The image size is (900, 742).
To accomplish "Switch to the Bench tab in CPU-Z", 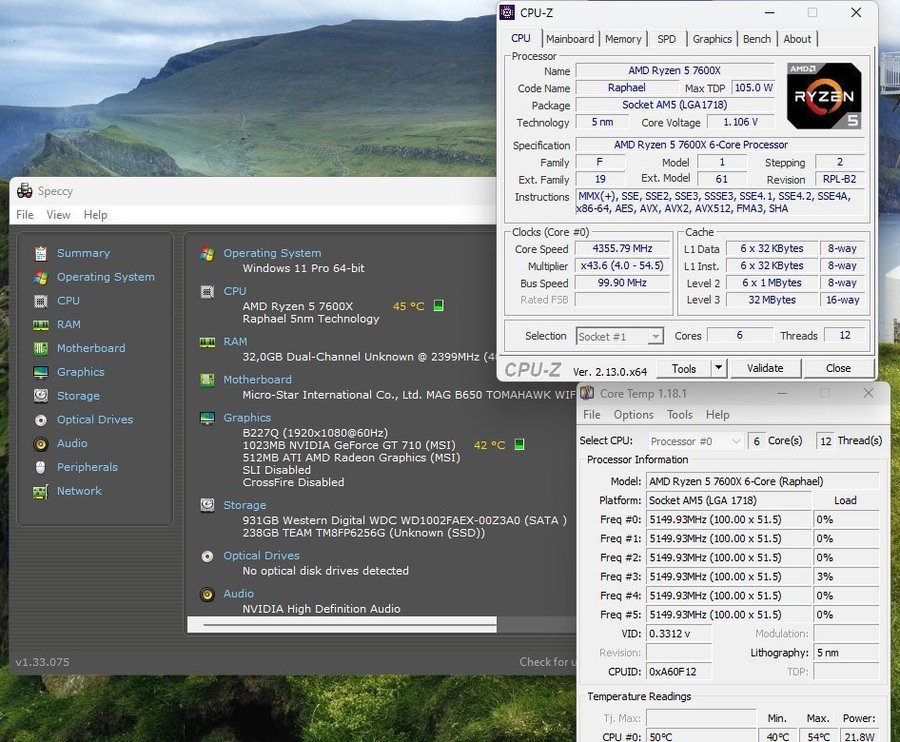I will 757,39.
